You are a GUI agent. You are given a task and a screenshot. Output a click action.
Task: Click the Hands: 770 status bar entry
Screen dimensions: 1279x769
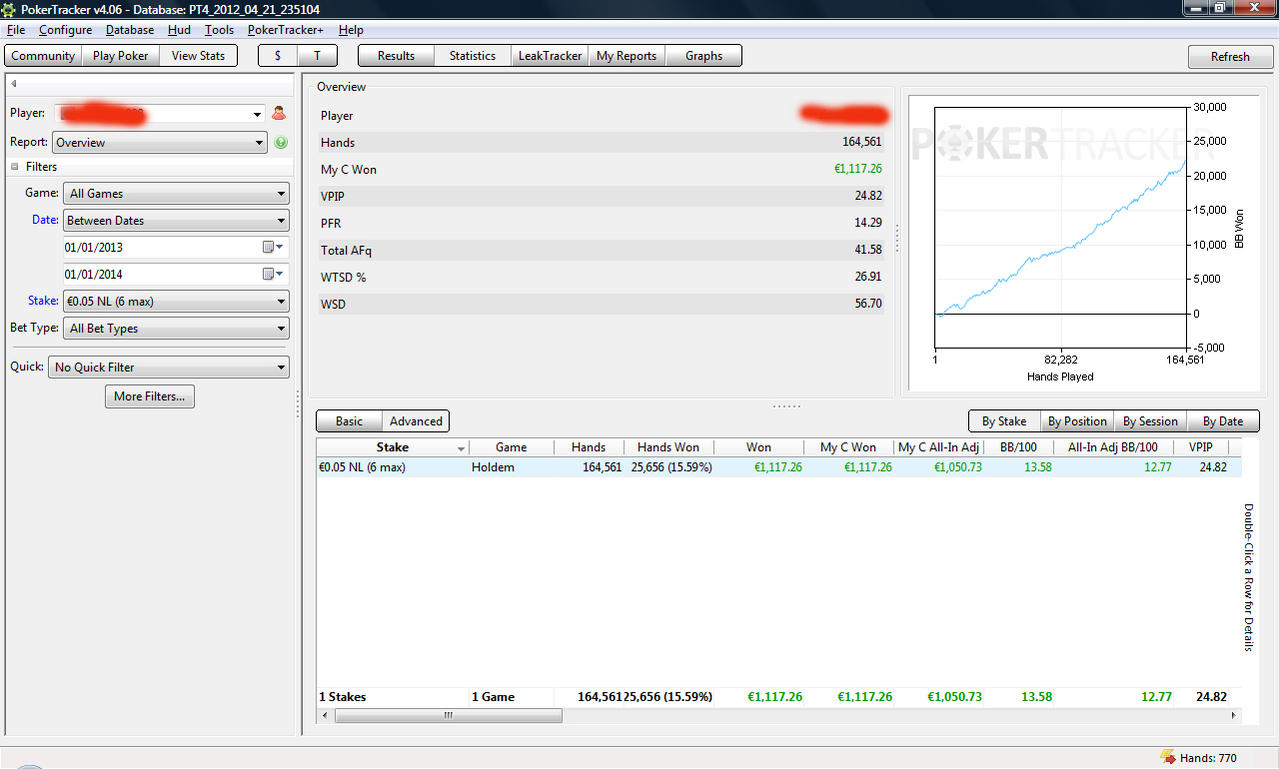click(1208, 758)
